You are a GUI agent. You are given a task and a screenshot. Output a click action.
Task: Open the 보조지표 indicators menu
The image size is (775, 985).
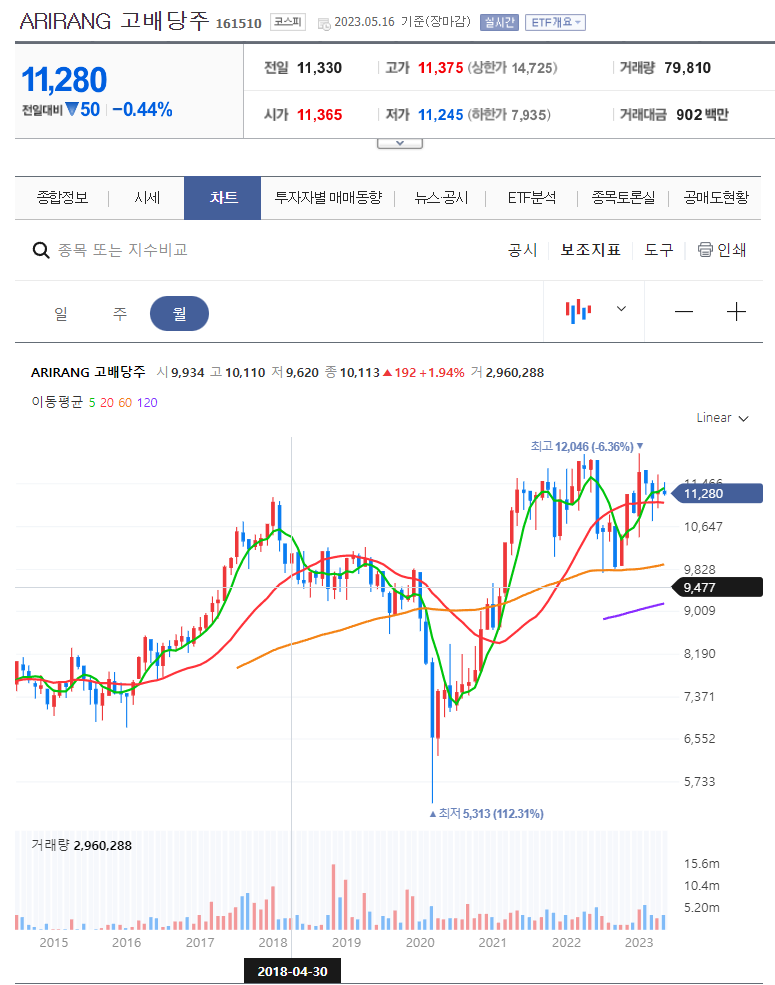pos(590,250)
